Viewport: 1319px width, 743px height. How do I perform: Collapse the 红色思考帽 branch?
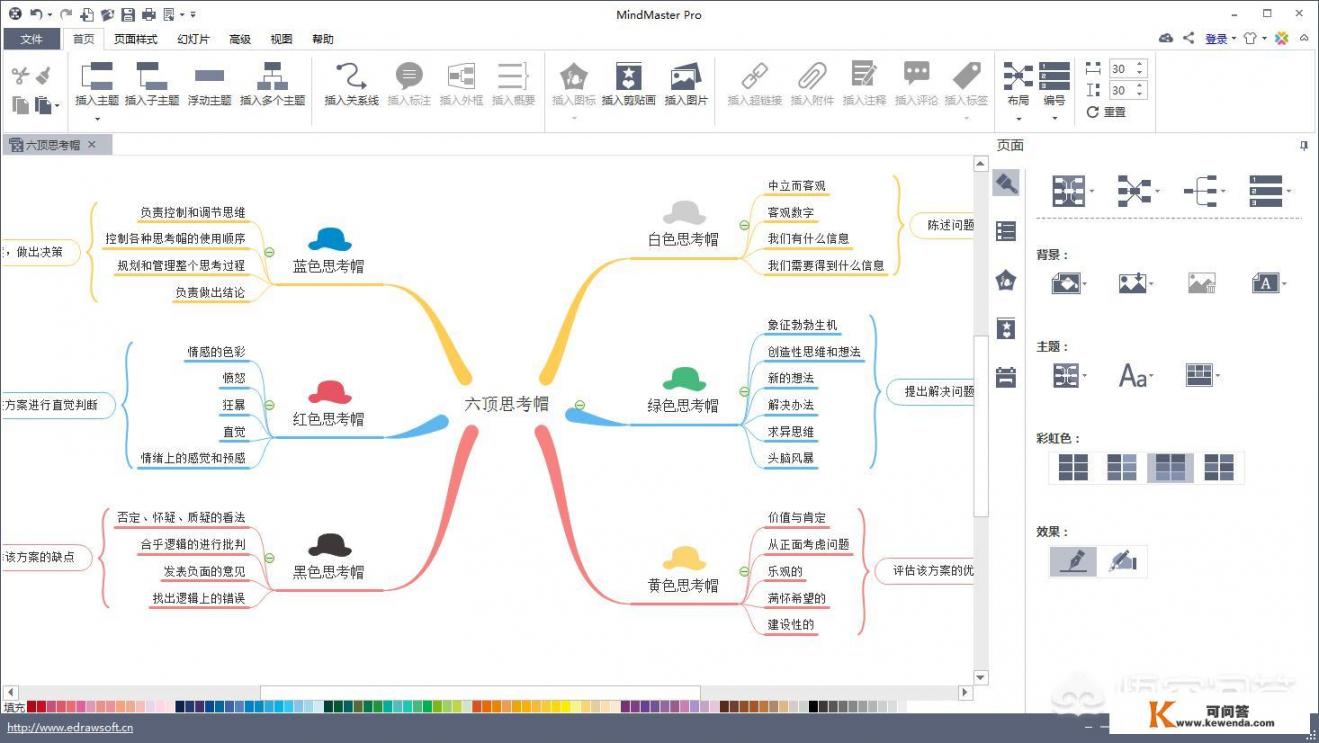269,405
